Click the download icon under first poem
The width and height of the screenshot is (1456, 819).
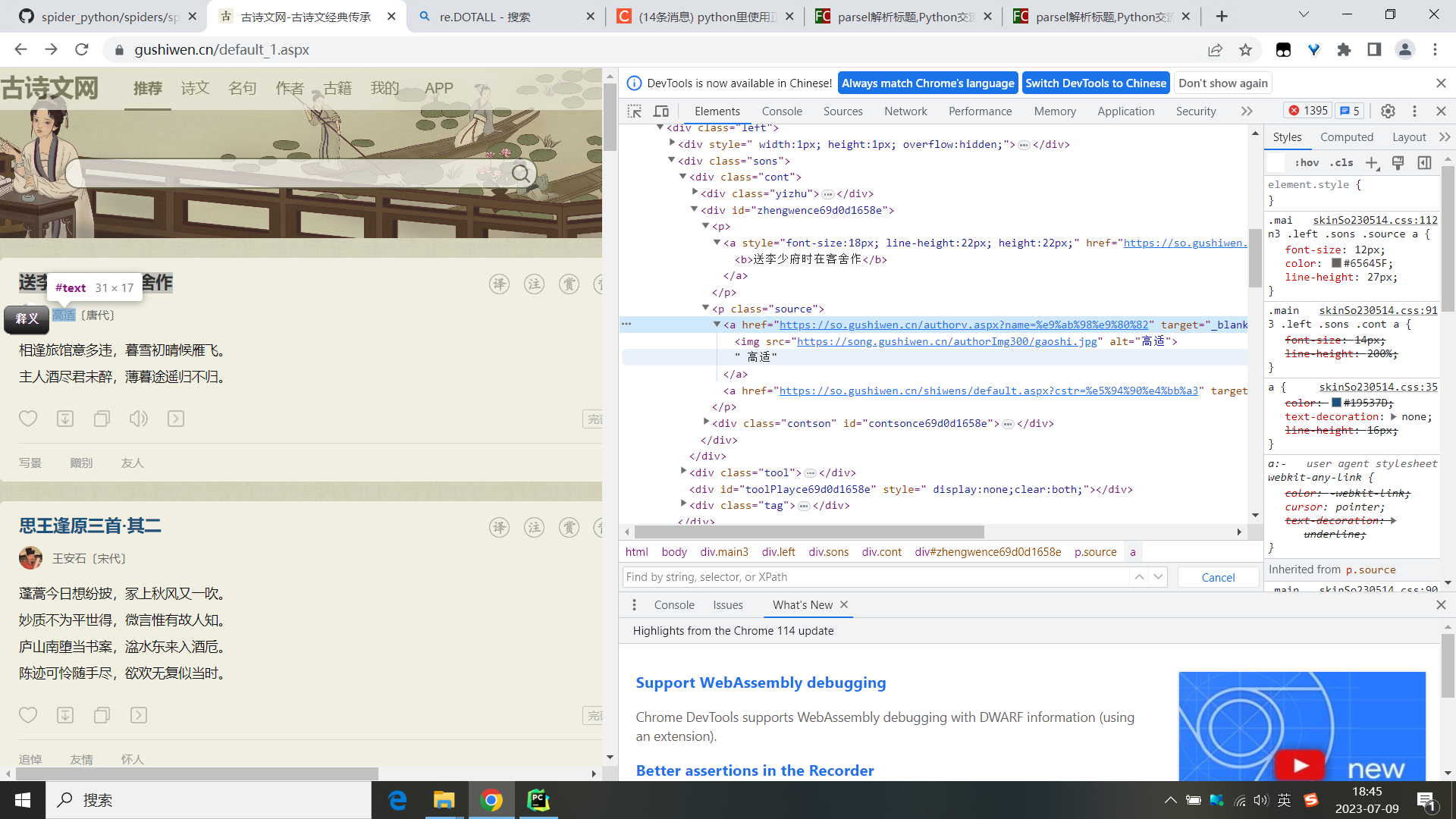tap(65, 419)
